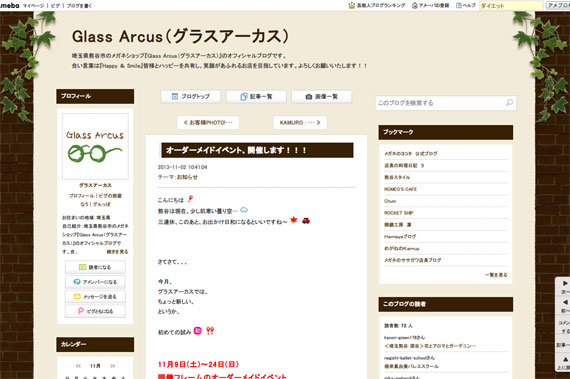The width and height of the screenshot is (570, 379).
Task: Open the めがねのKamuy bookmark
Action: click(402, 249)
